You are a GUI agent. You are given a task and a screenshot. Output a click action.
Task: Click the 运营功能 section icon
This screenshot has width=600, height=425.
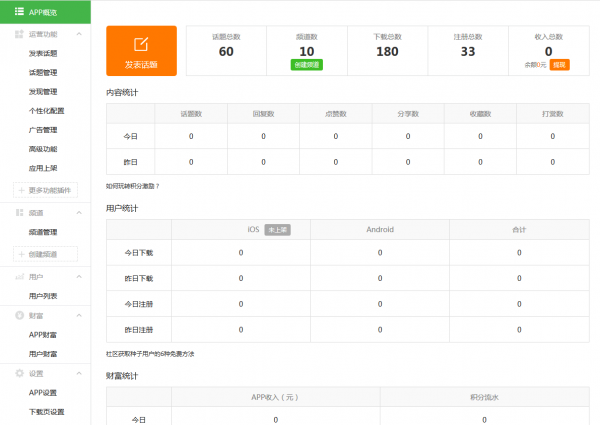click(x=19, y=34)
